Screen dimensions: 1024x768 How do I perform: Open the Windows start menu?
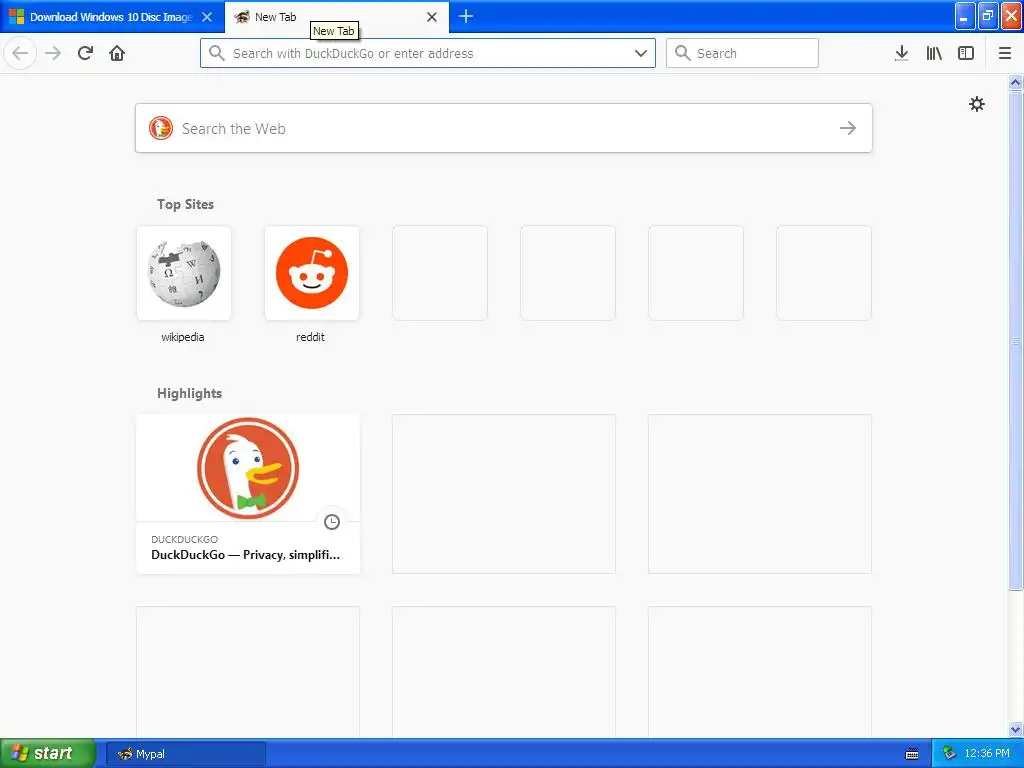tap(48, 753)
